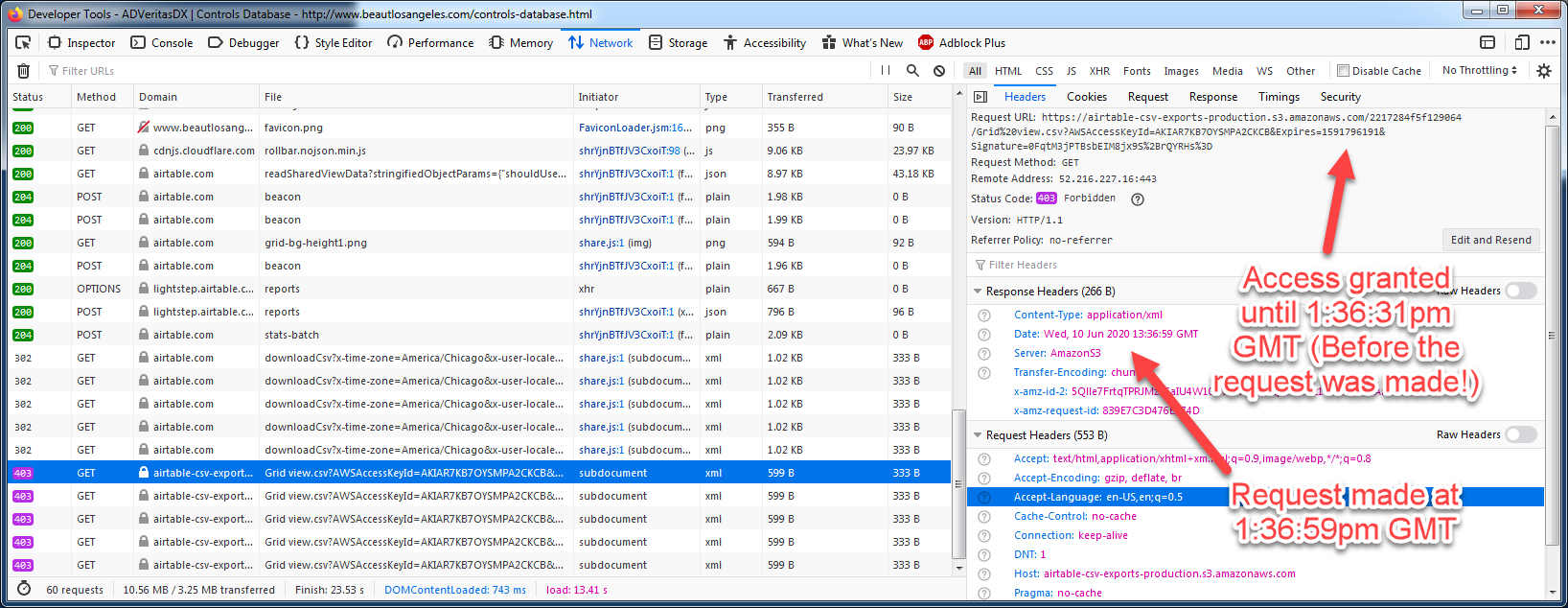Viewport: 1568px width, 608px height.
Task: Show the Timings details tab
Action: pos(1279,97)
